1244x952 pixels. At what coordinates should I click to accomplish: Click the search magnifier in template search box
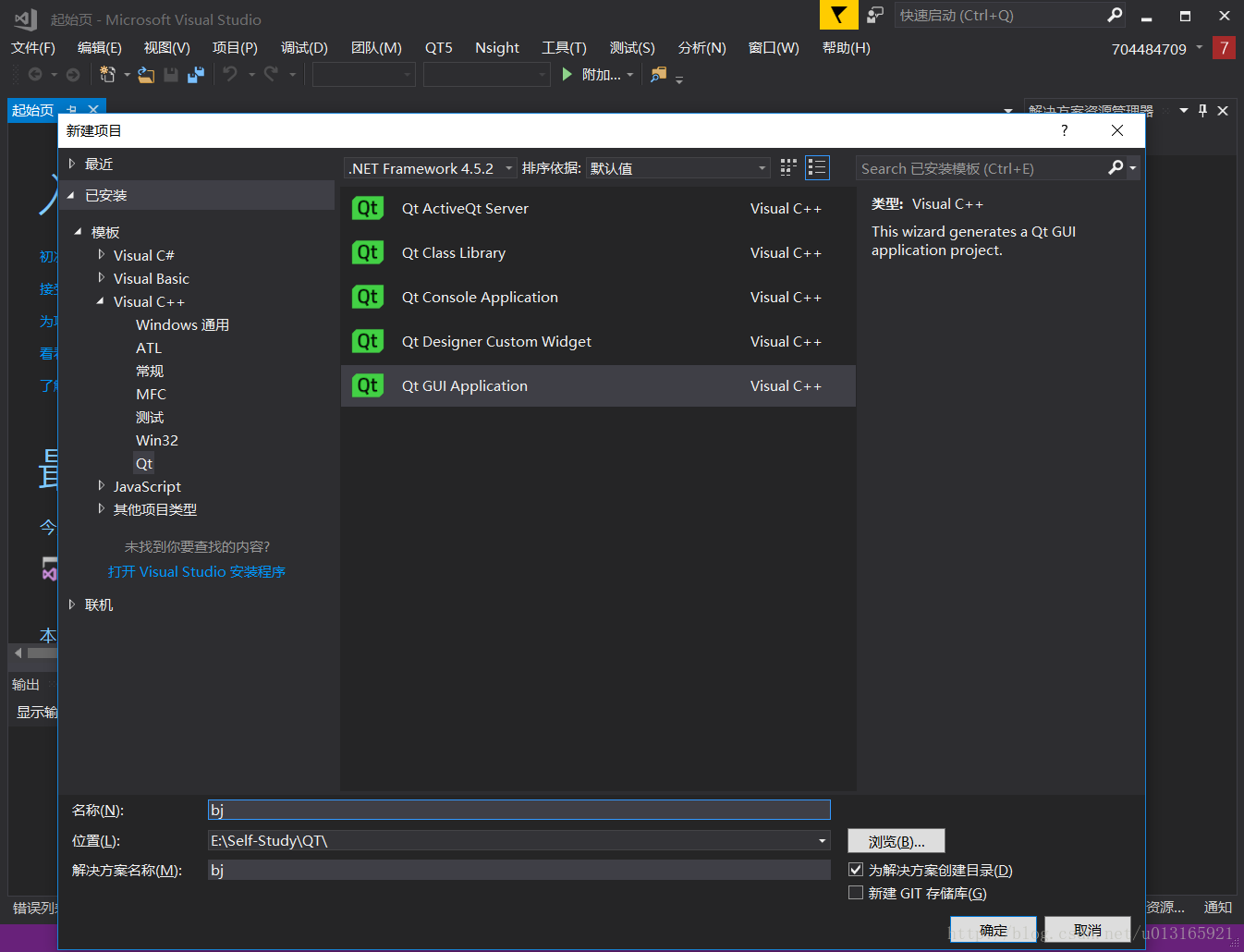(x=1116, y=167)
